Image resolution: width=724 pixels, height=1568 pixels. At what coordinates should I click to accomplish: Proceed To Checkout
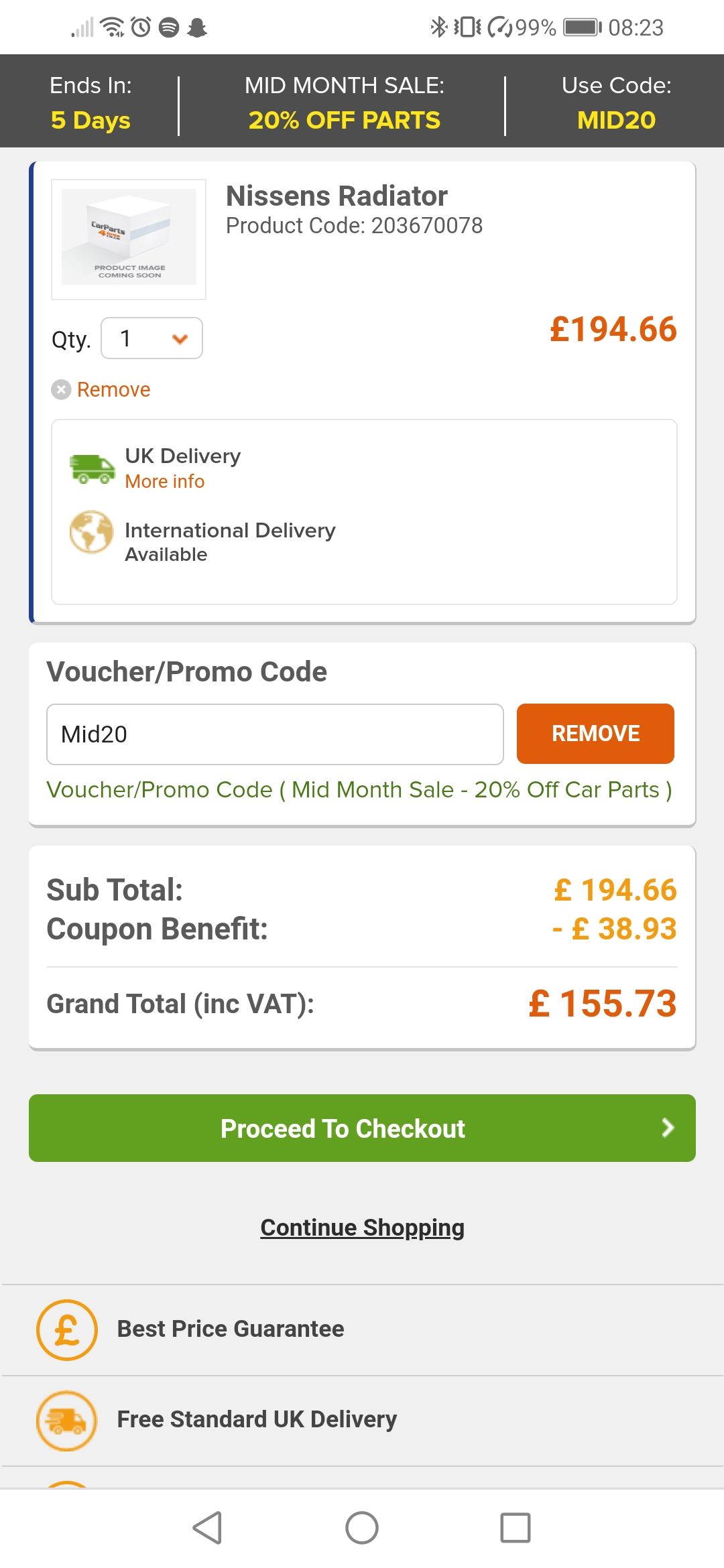362,1128
